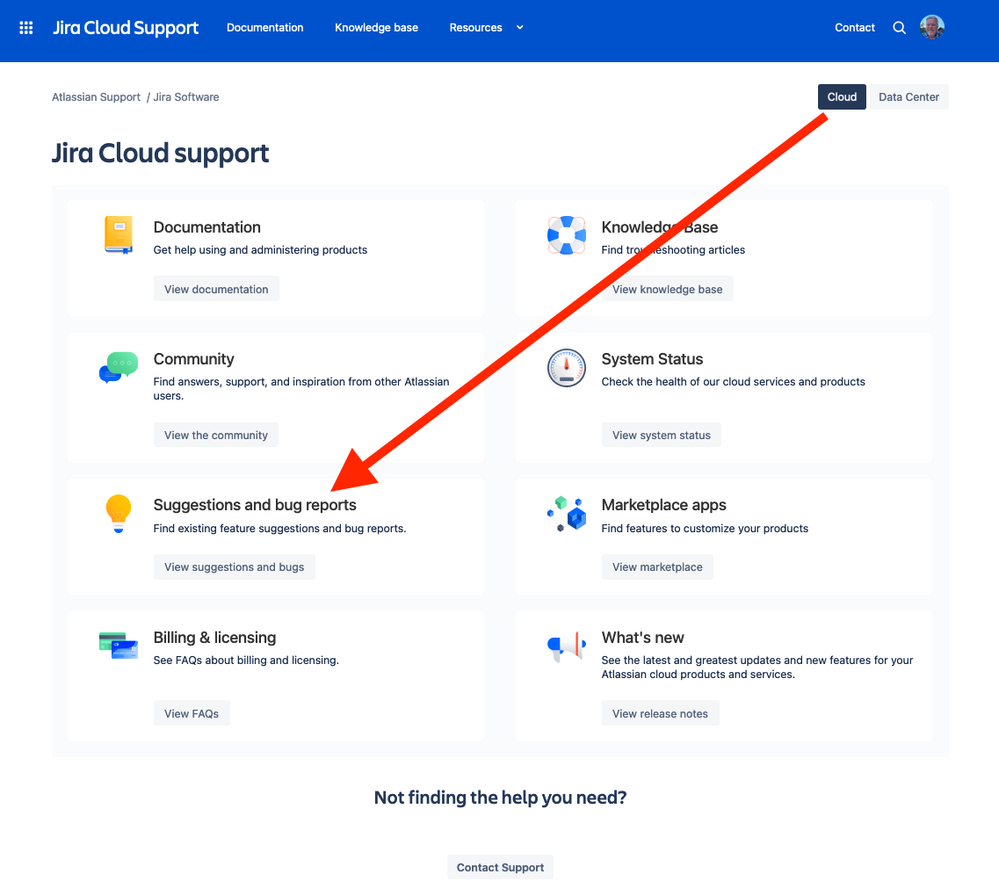
Task: Click 'Get help using and administering products' text
Action: [260, 250]
